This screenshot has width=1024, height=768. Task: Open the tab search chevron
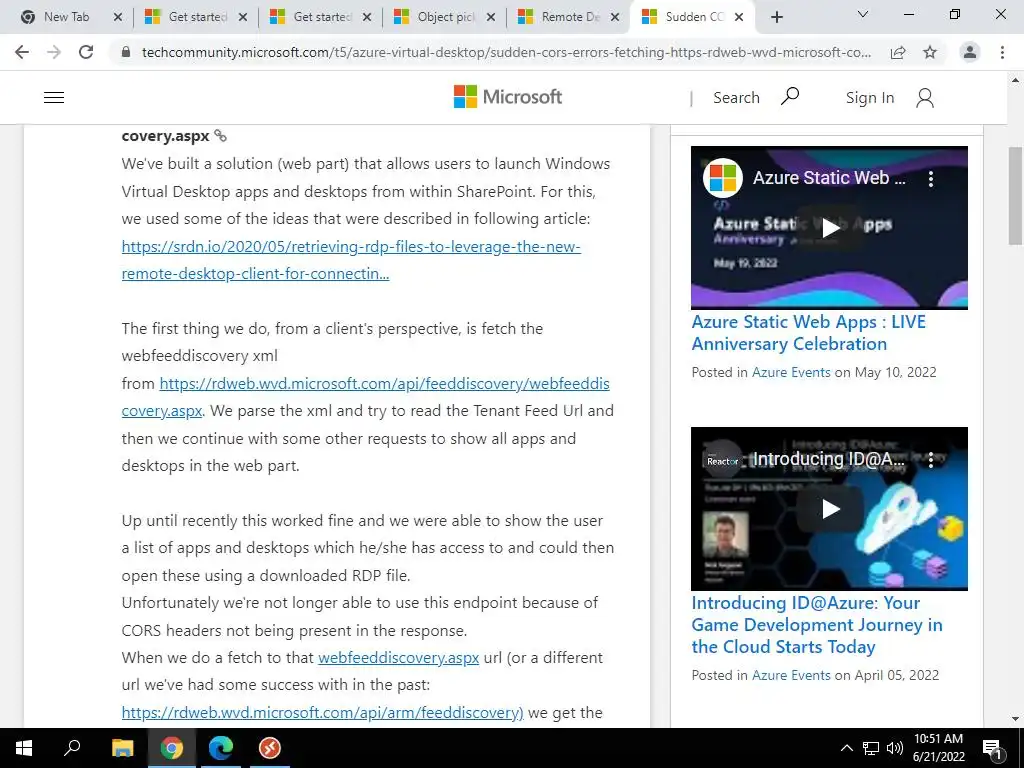click(x=863, y=14)
